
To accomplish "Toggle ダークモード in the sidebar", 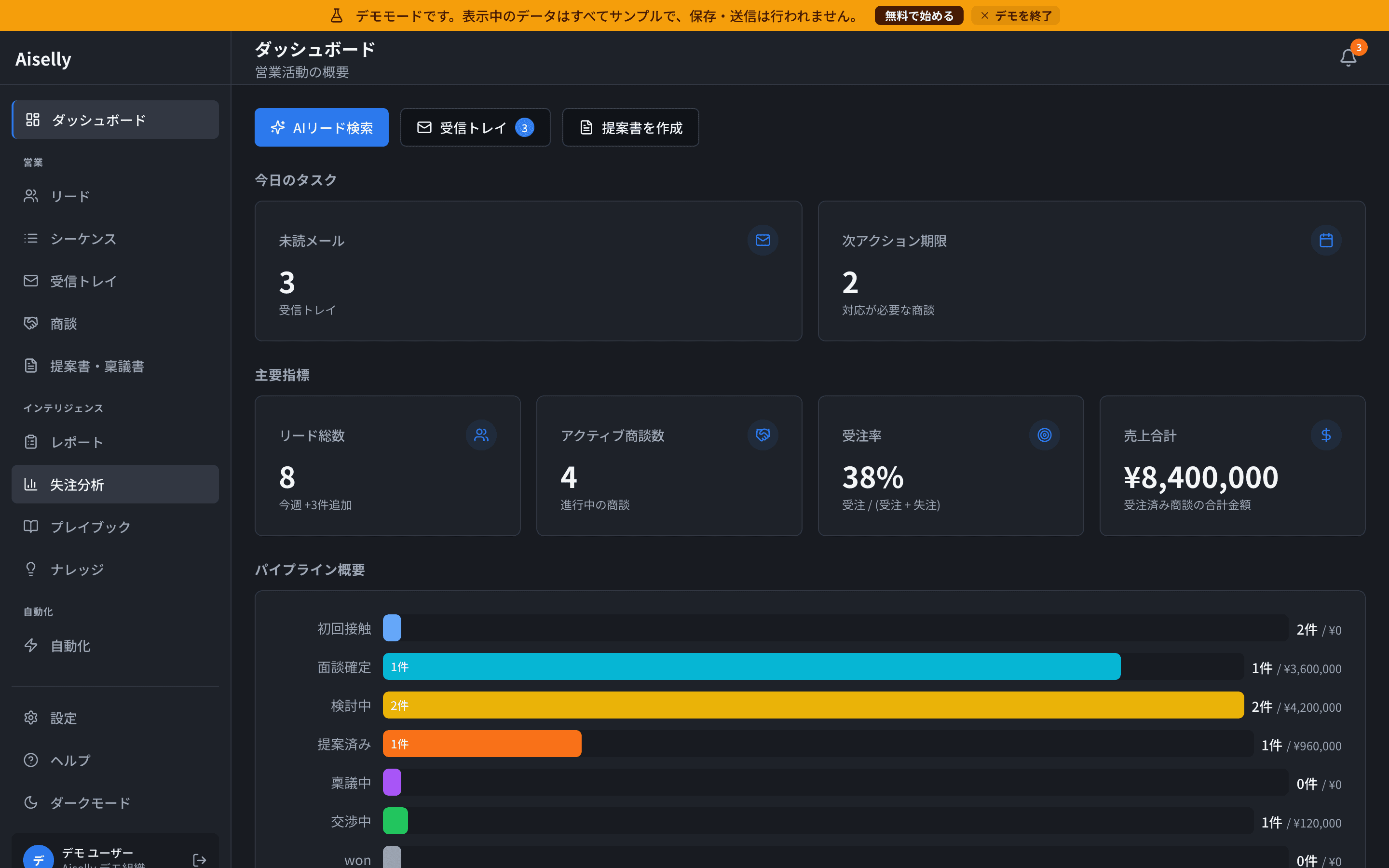I will click(115, 803).
